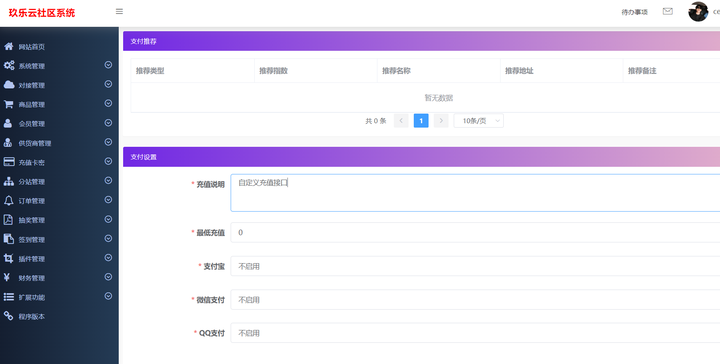Click the crop icon beside 插件管理
This screenshot has width=720, height=364.
coord(8,258)
